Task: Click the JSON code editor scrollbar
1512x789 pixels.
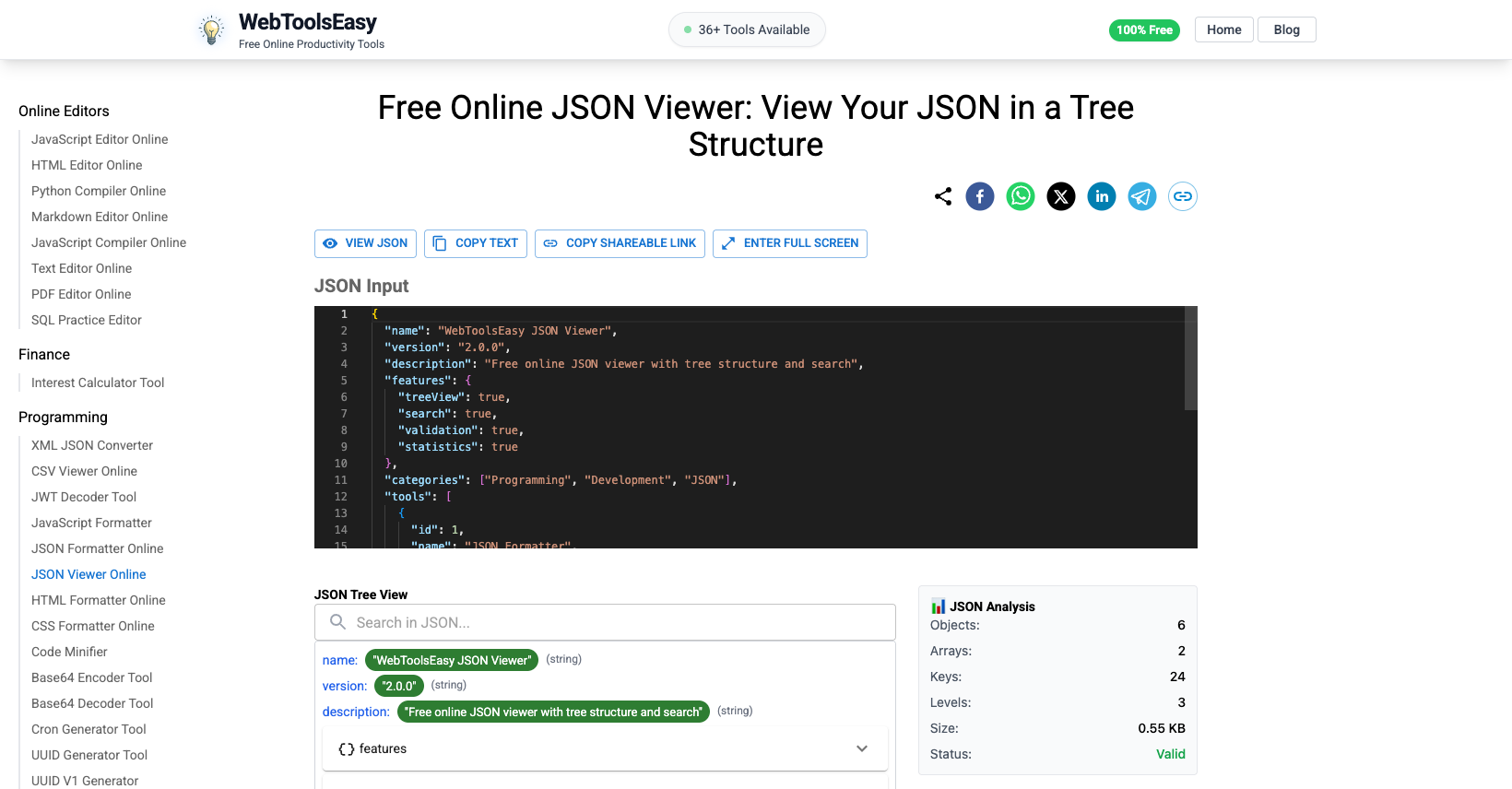Action: [1190, 359]
